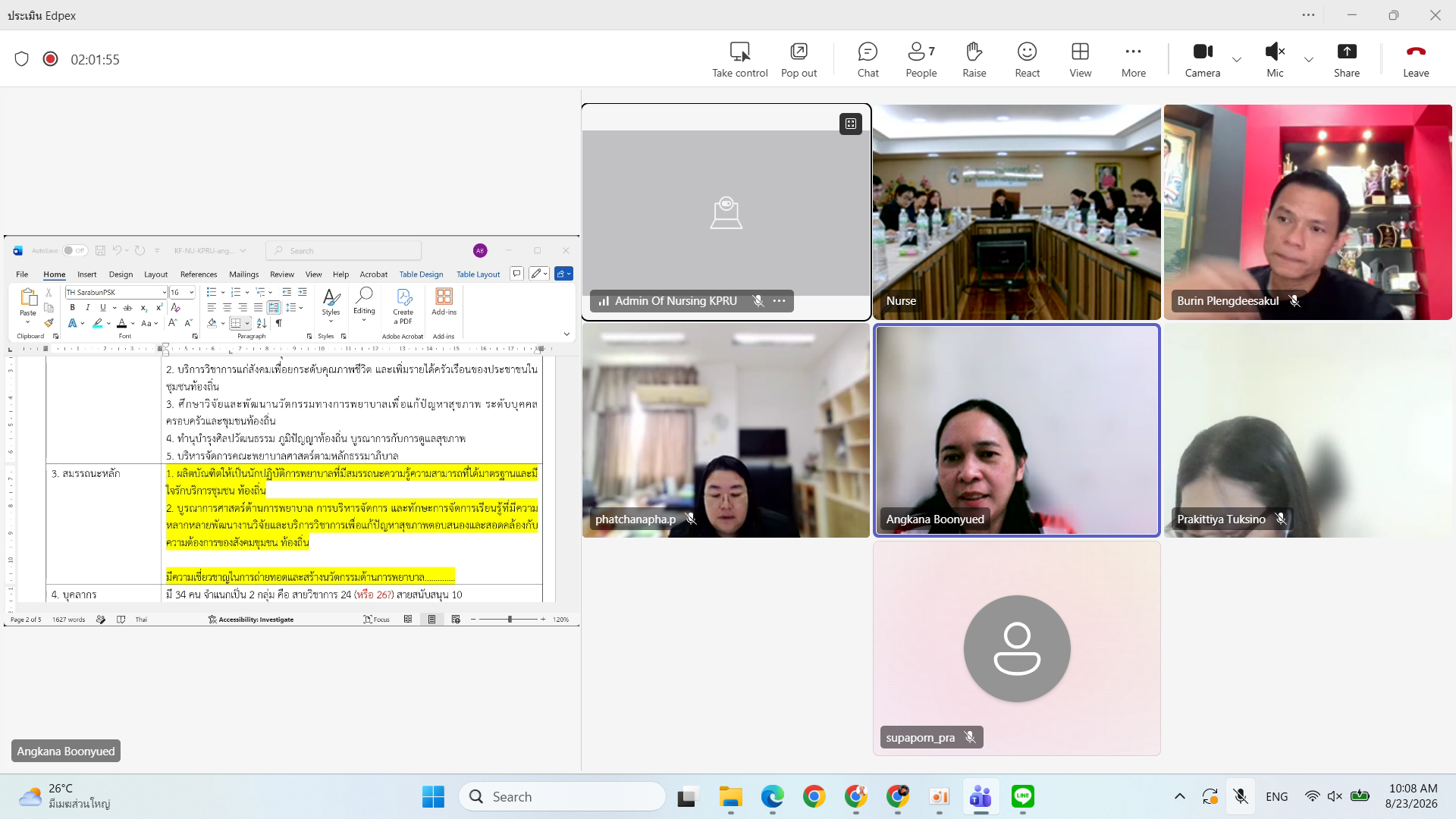
Task: Switch to the Review ribbon tab
Action: tap(282, 275)
